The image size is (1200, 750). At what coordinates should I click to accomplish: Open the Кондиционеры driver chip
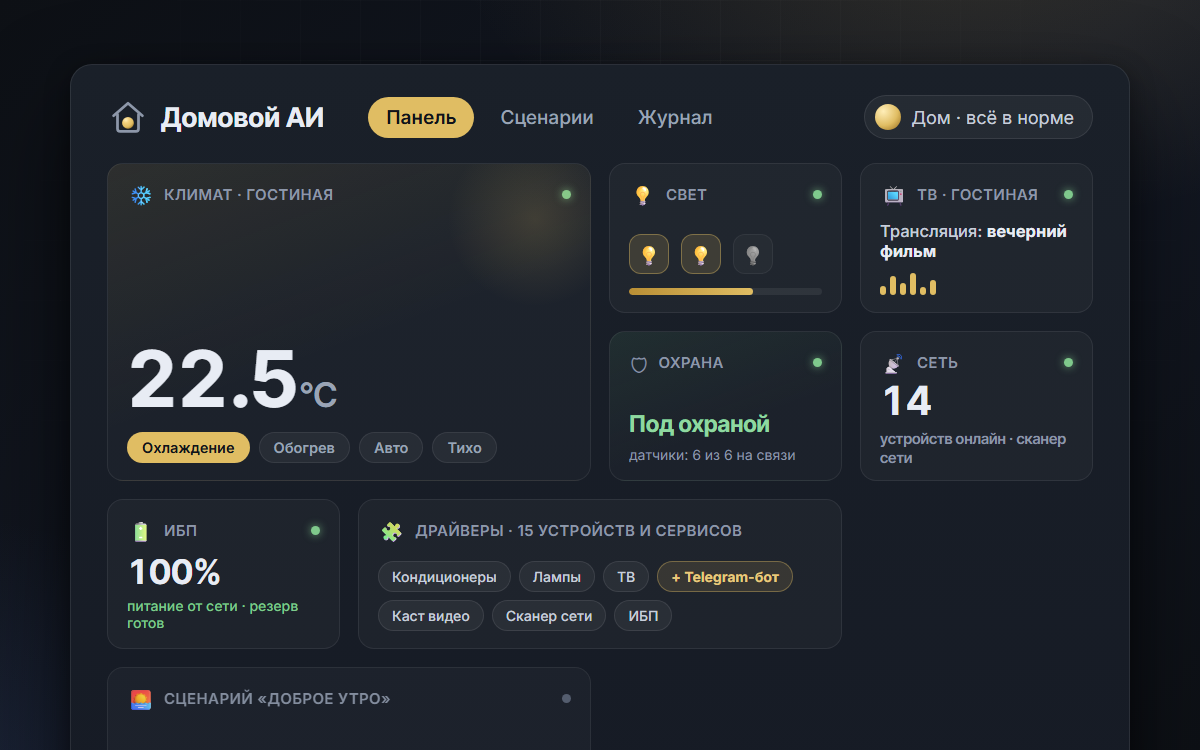(x=444, y=577)
